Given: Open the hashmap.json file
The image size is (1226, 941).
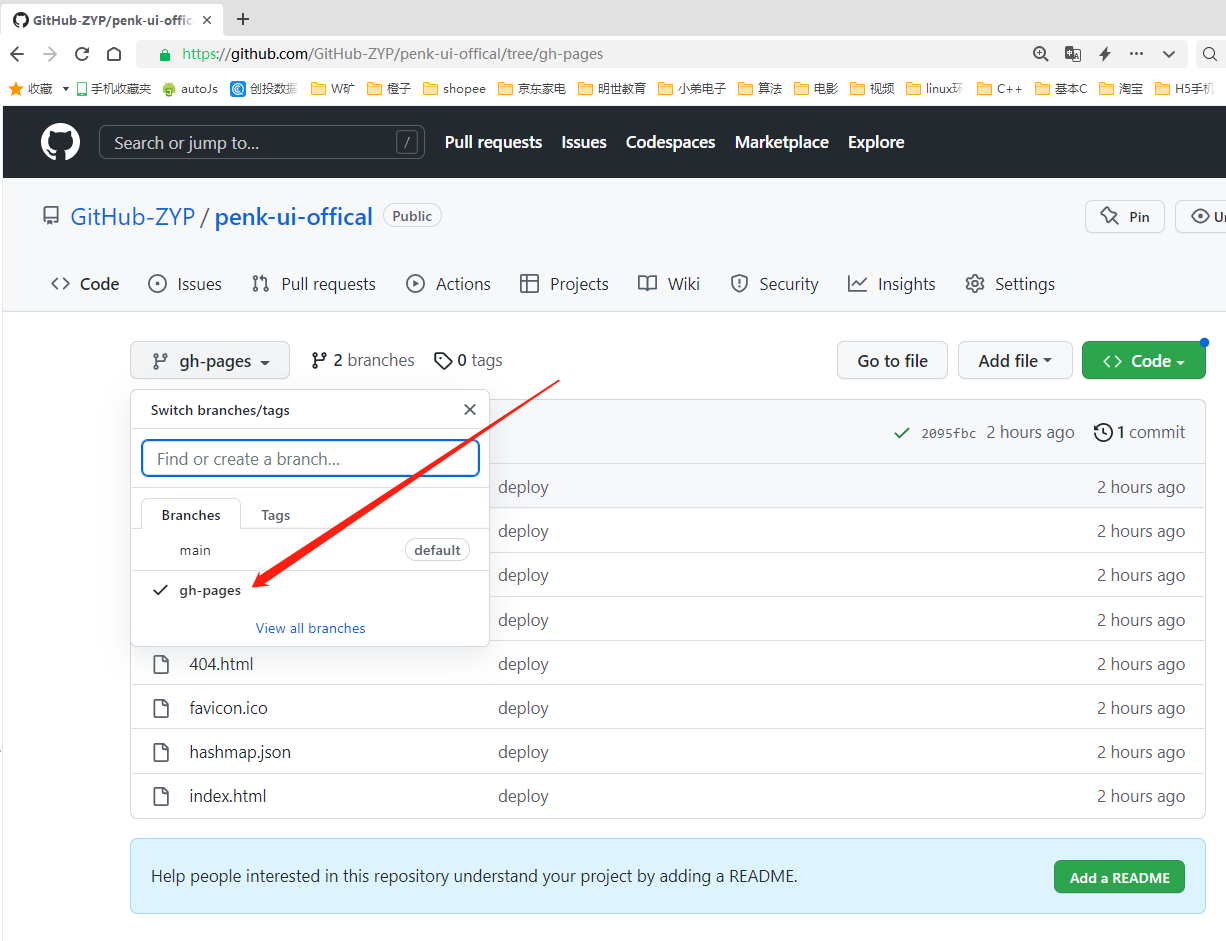Looking at the screenshot, I should pyautogui.click(x=240, y=752).
